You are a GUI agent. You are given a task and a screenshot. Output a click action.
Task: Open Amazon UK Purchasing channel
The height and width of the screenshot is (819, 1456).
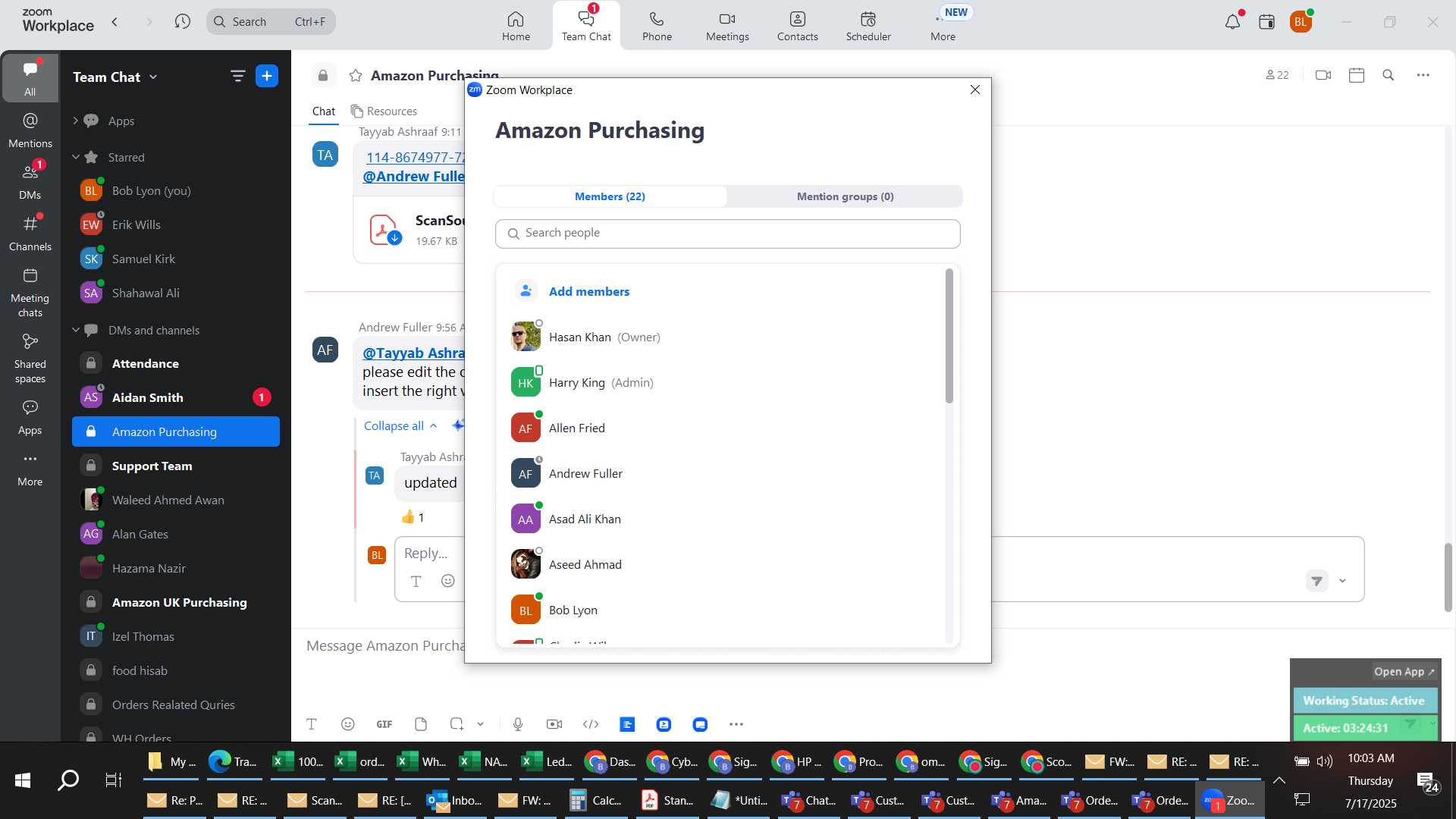pyautogui.click(x=176, y=602)
